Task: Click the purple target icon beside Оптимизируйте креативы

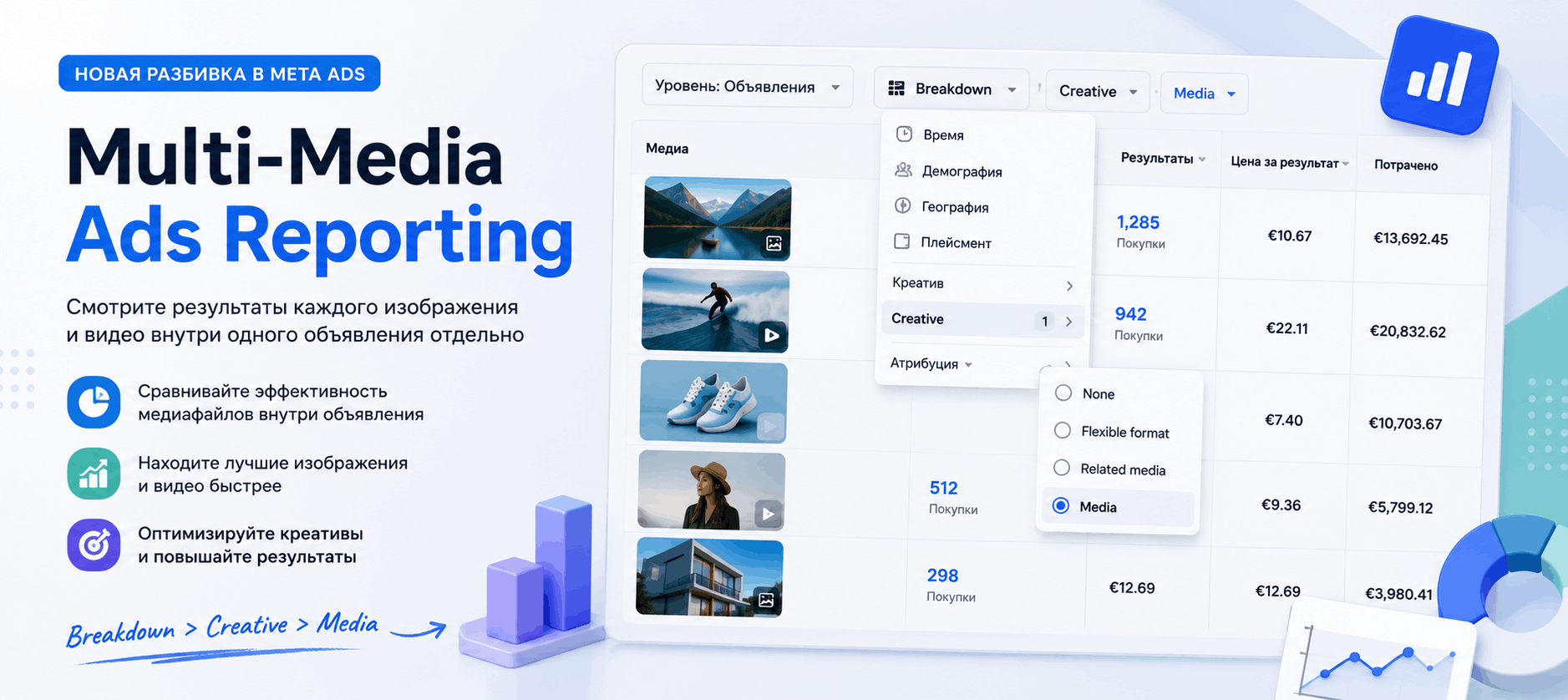Action: tap(94, 545)
